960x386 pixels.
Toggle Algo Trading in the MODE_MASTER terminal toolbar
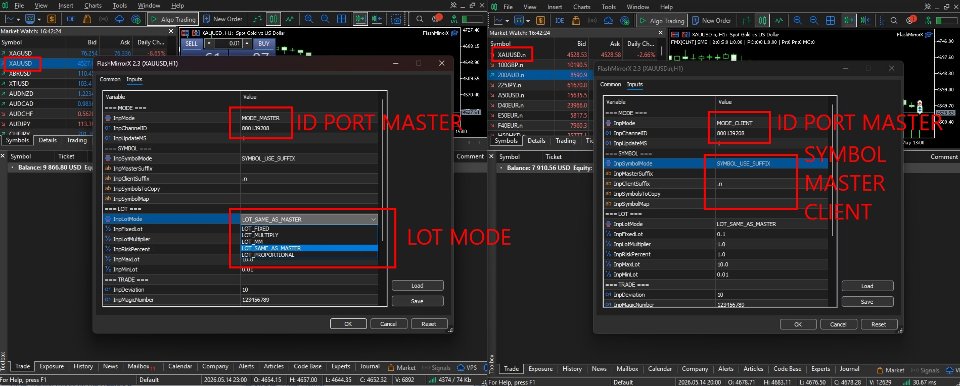pos(173,20)
